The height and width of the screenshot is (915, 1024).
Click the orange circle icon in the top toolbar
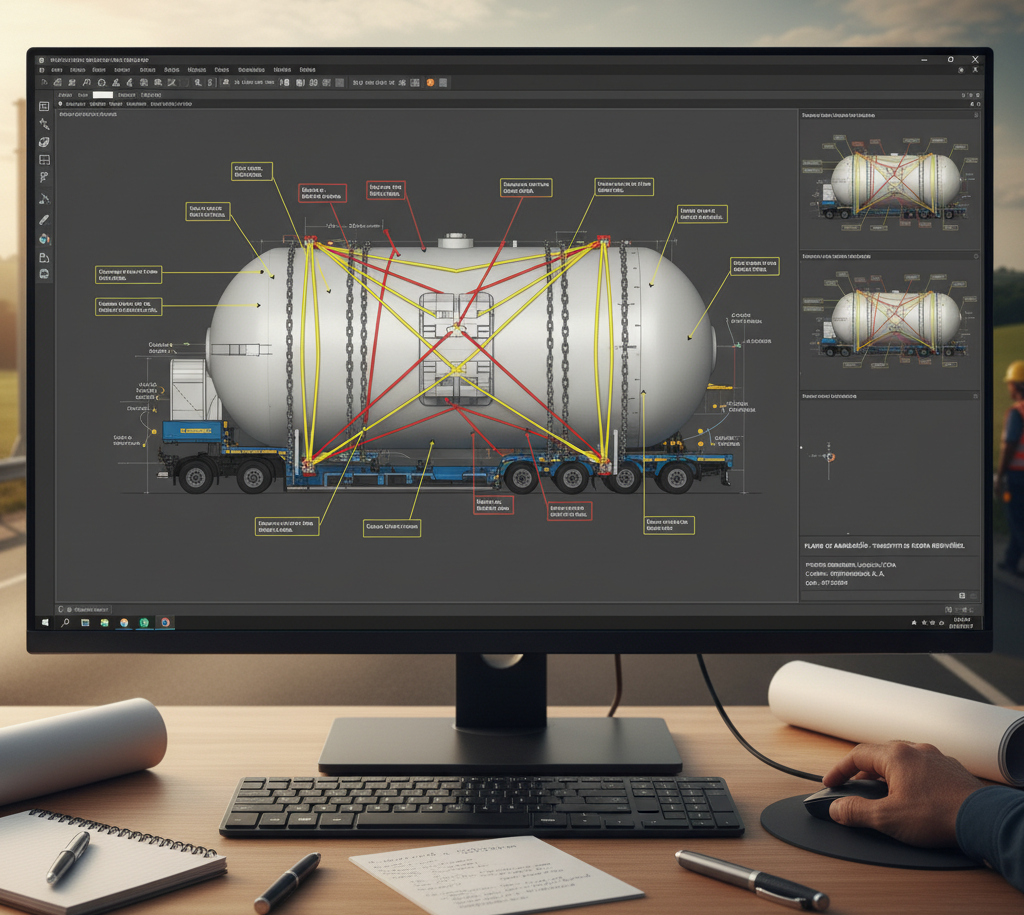click(430, 83)
